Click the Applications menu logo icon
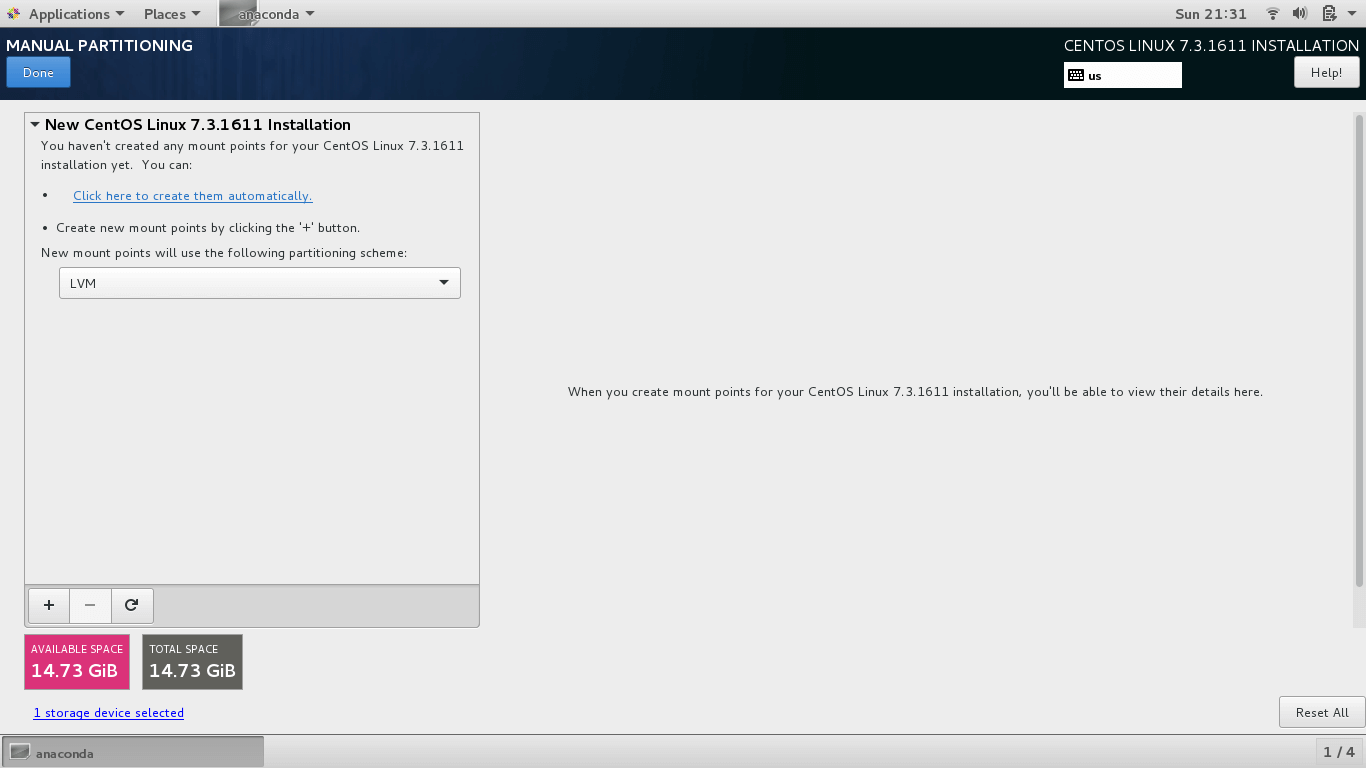Screen dimensions: 1366x768 coord(13,14)
